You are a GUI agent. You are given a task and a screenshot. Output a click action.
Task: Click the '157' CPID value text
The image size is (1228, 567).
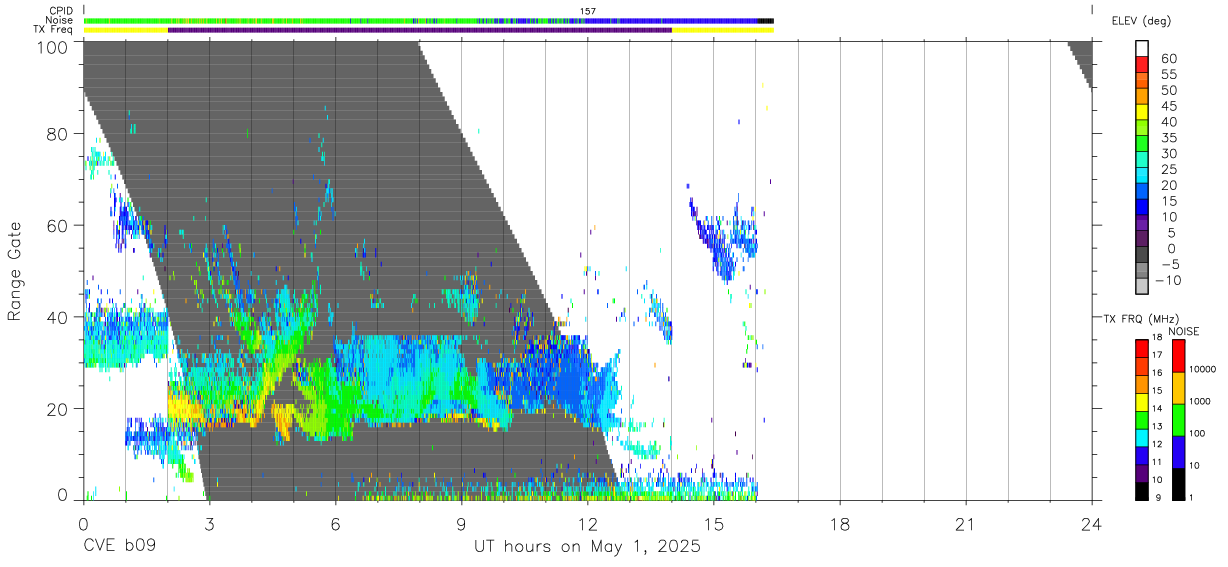coord(588,11)
